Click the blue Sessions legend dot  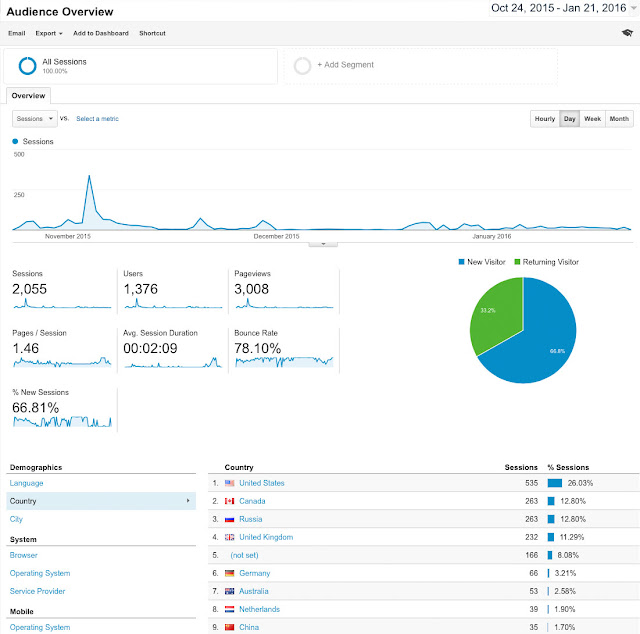[x=15, y=141]
